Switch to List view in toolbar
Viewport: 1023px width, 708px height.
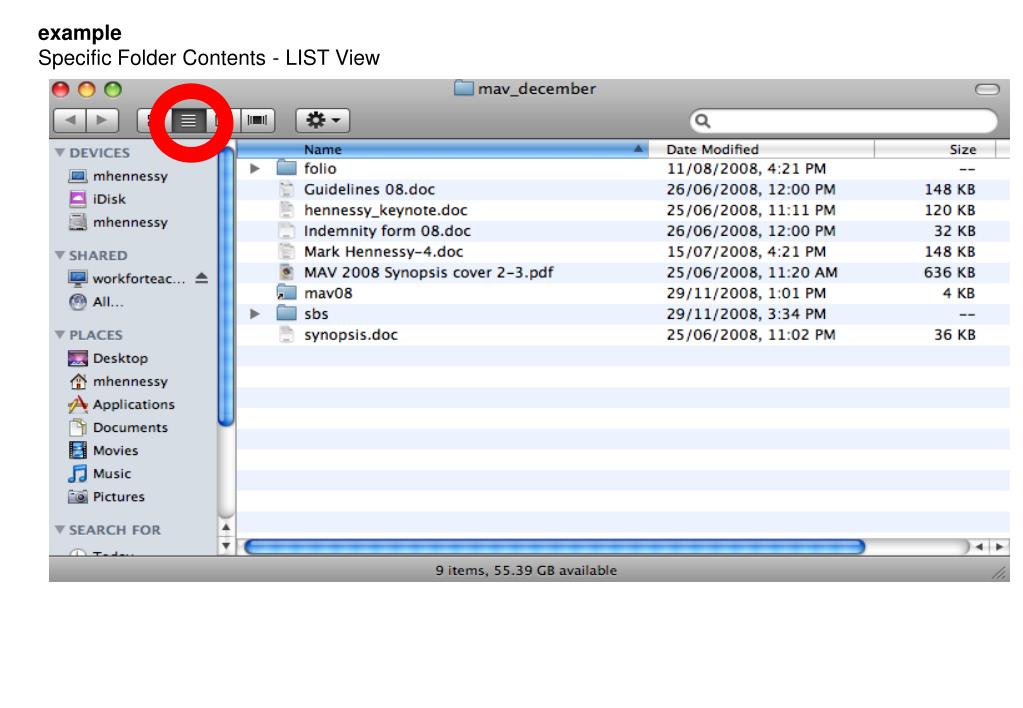tap(189, 120)
